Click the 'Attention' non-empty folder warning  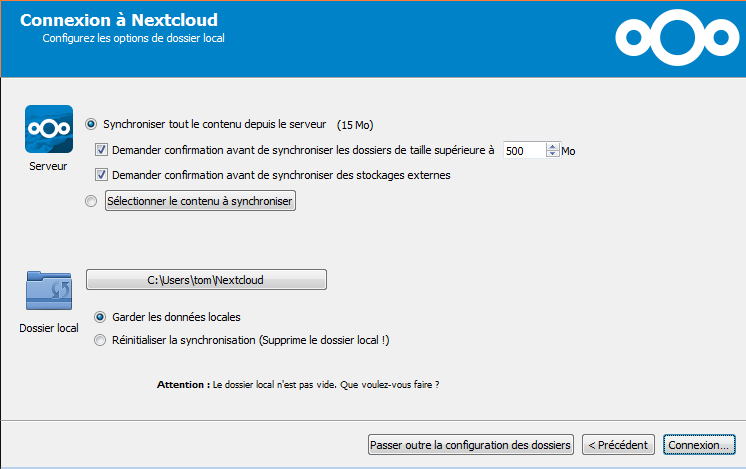coord(298,384)
